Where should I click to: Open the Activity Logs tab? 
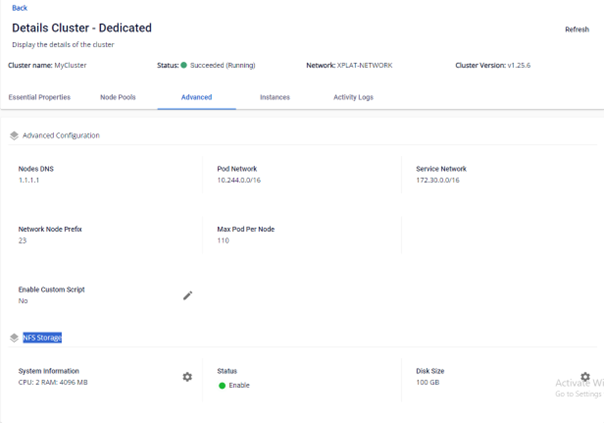coord(353,97)
